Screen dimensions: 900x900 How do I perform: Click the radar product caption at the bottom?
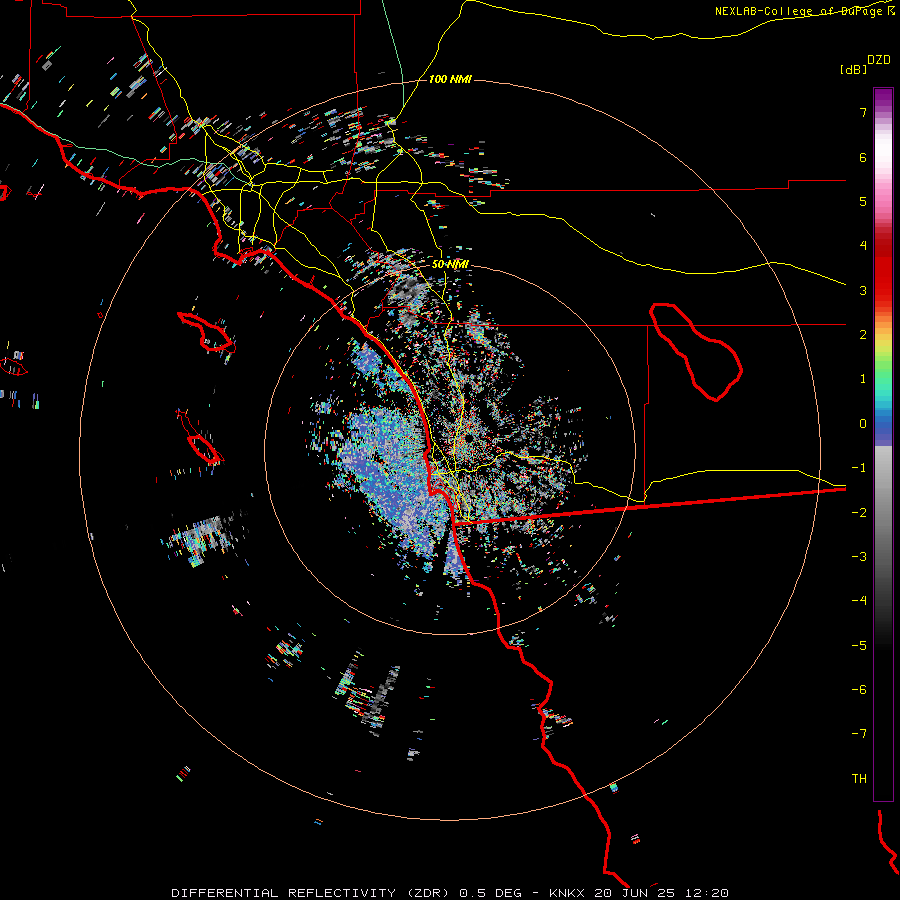click(x=450, y=893)
